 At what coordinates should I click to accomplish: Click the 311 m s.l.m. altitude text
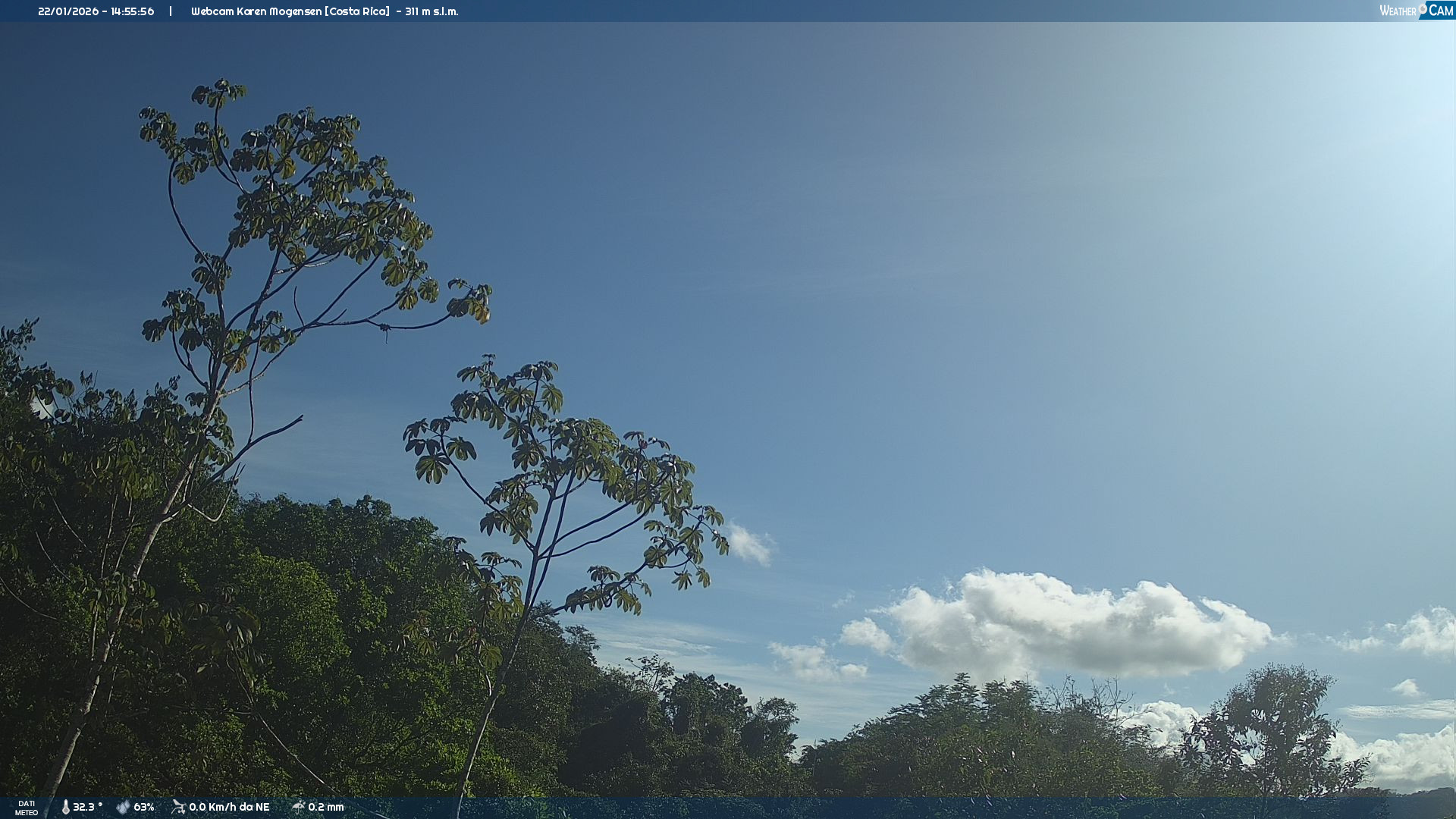click(x=431, y=11)
